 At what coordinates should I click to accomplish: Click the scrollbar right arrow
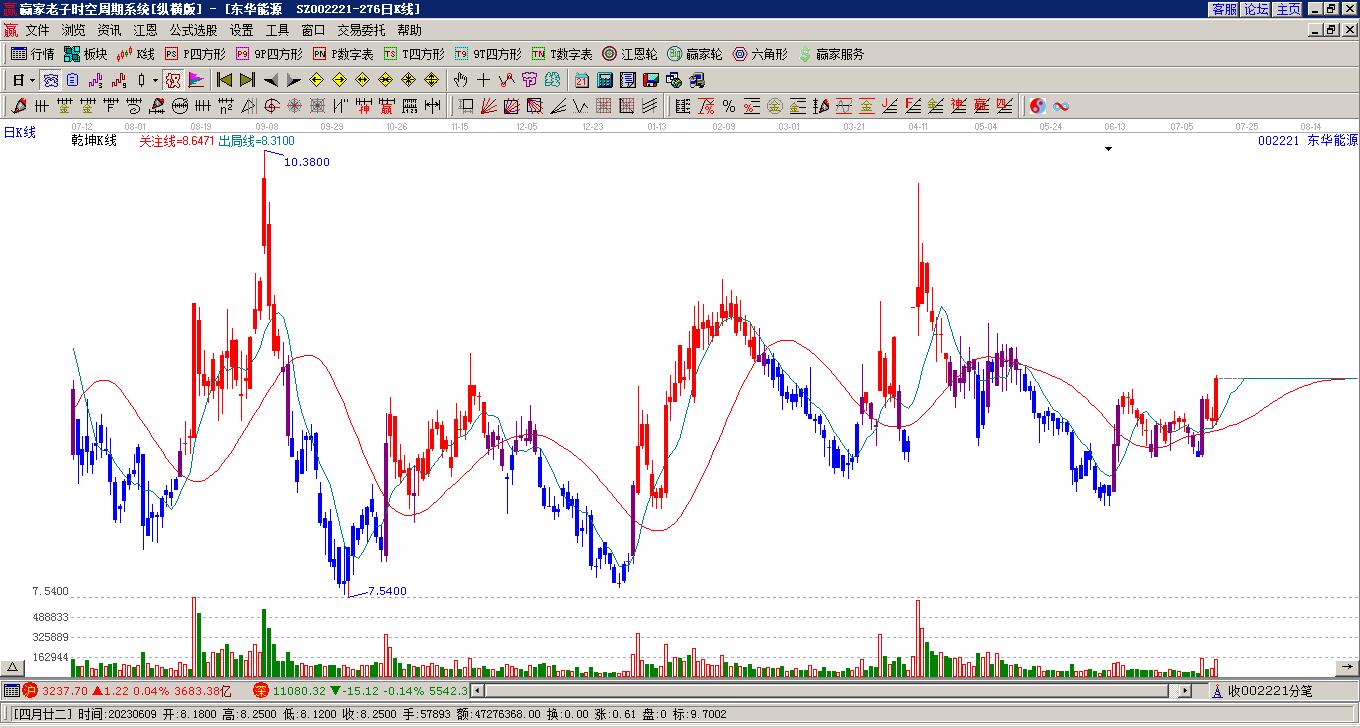tap(1185, 690)
